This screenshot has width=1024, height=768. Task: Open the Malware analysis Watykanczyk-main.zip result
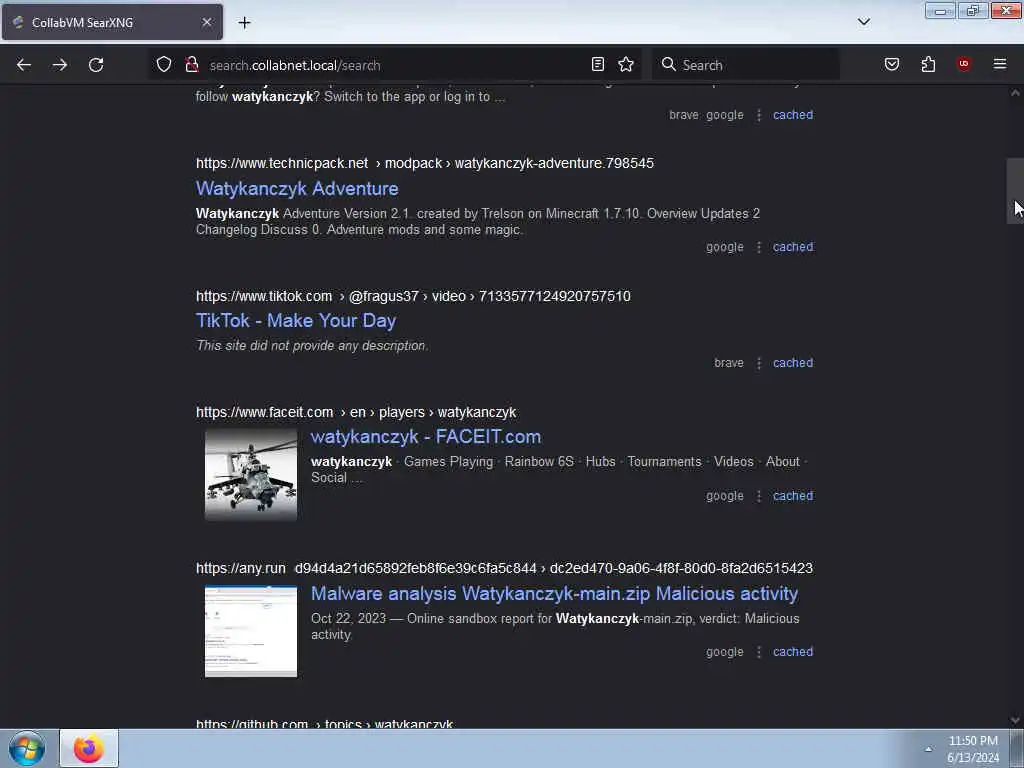(554, 594)
